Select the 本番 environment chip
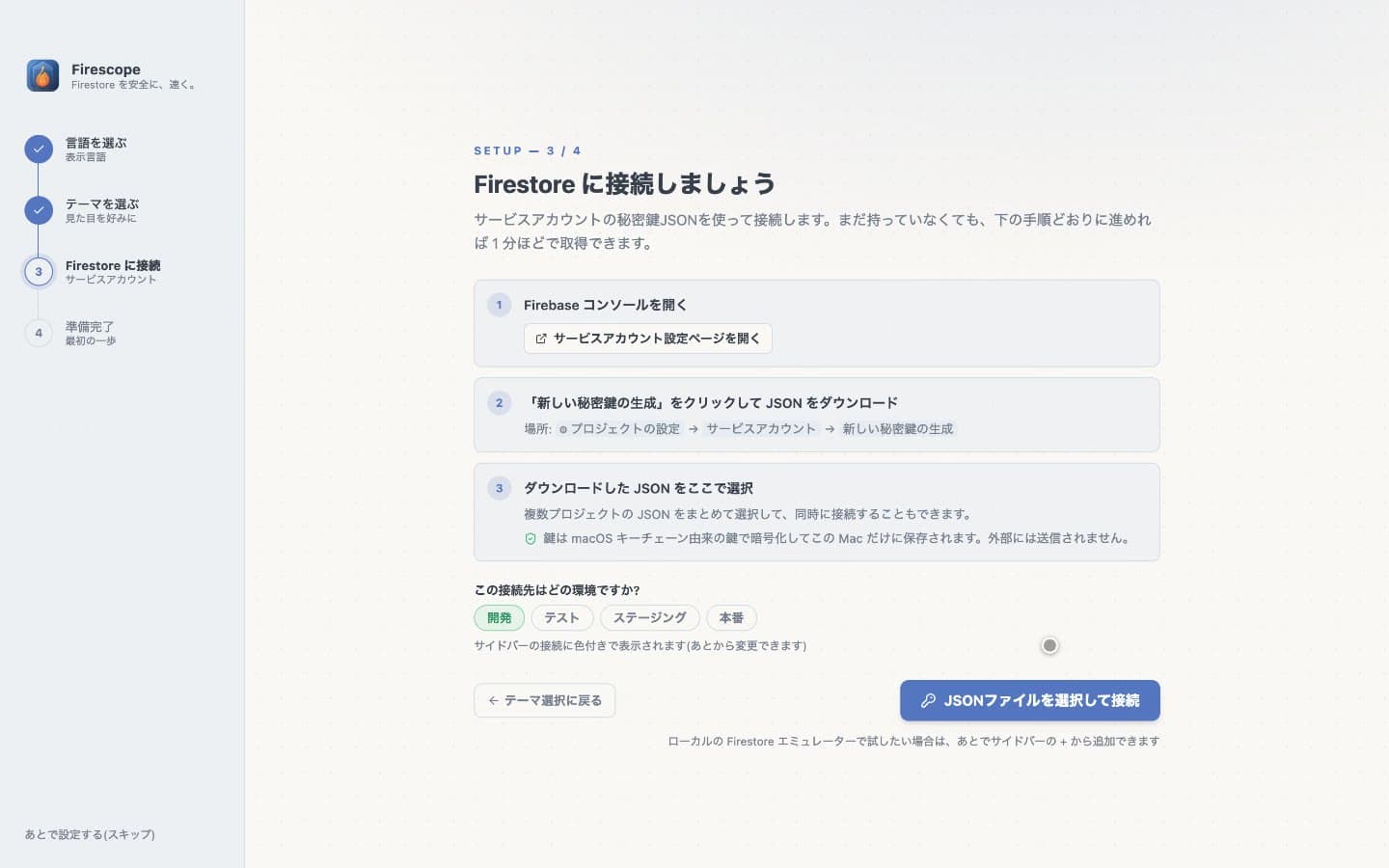This screenshot has width=1389, height=868. 731,618
